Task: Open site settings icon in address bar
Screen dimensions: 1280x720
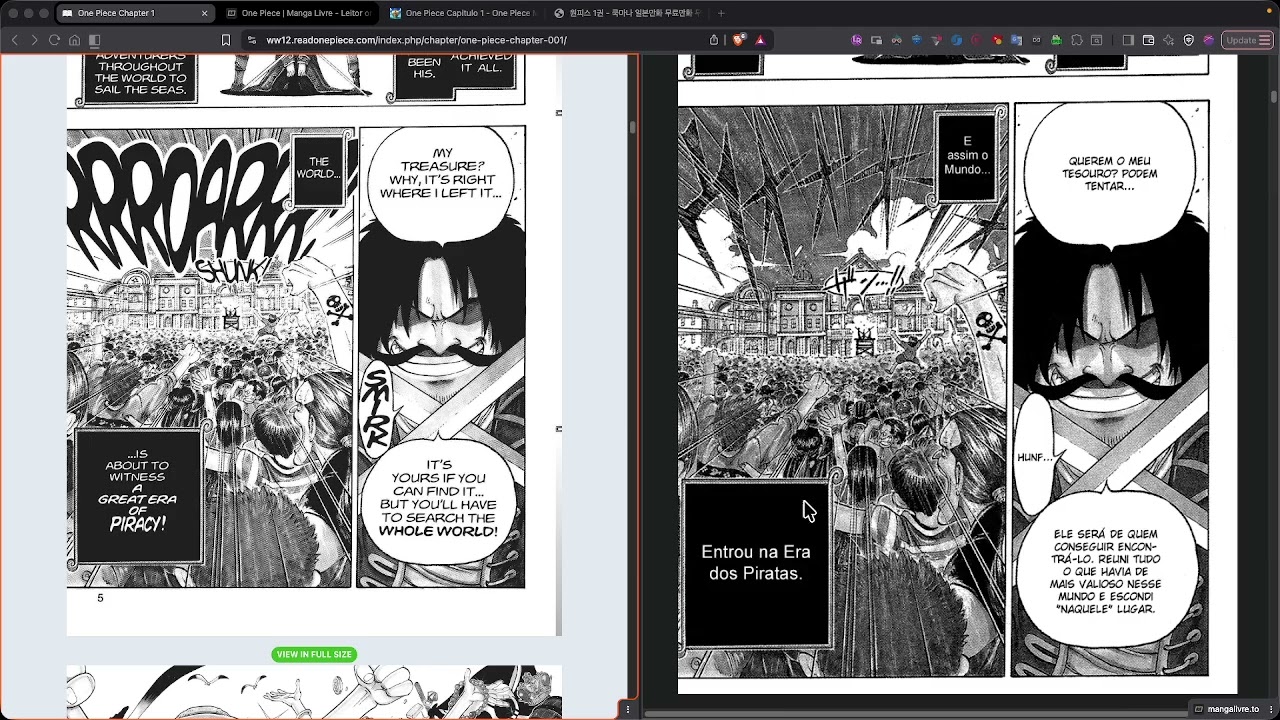Action: point(251,40)
